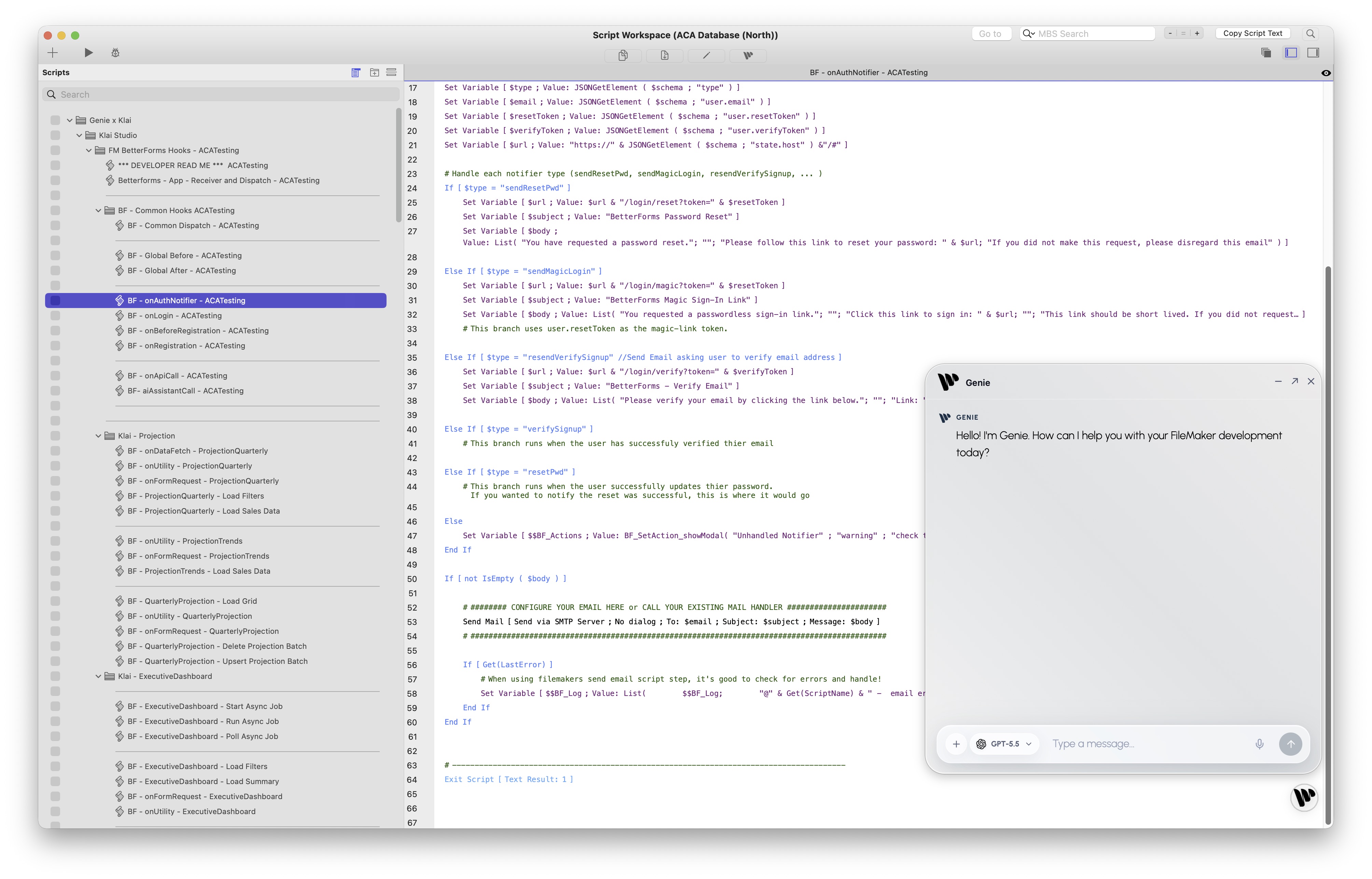Click the import document arrow toolbar icon
Screen dimensions: 1372x879
[665, 55]
